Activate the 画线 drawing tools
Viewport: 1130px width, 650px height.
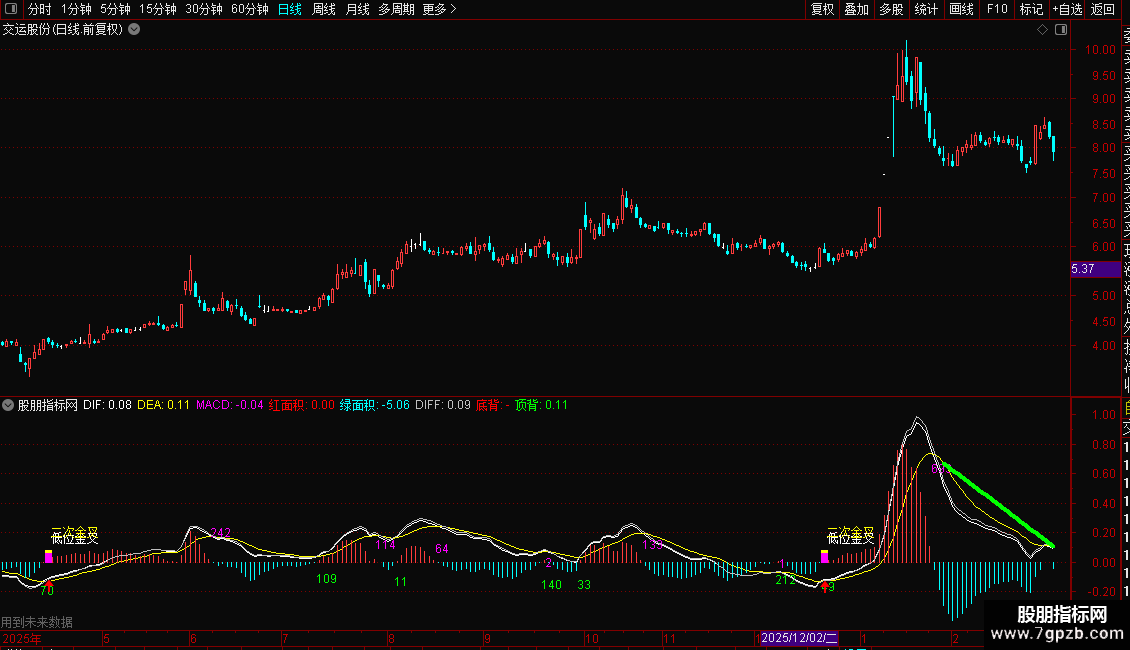coord(961,9)
